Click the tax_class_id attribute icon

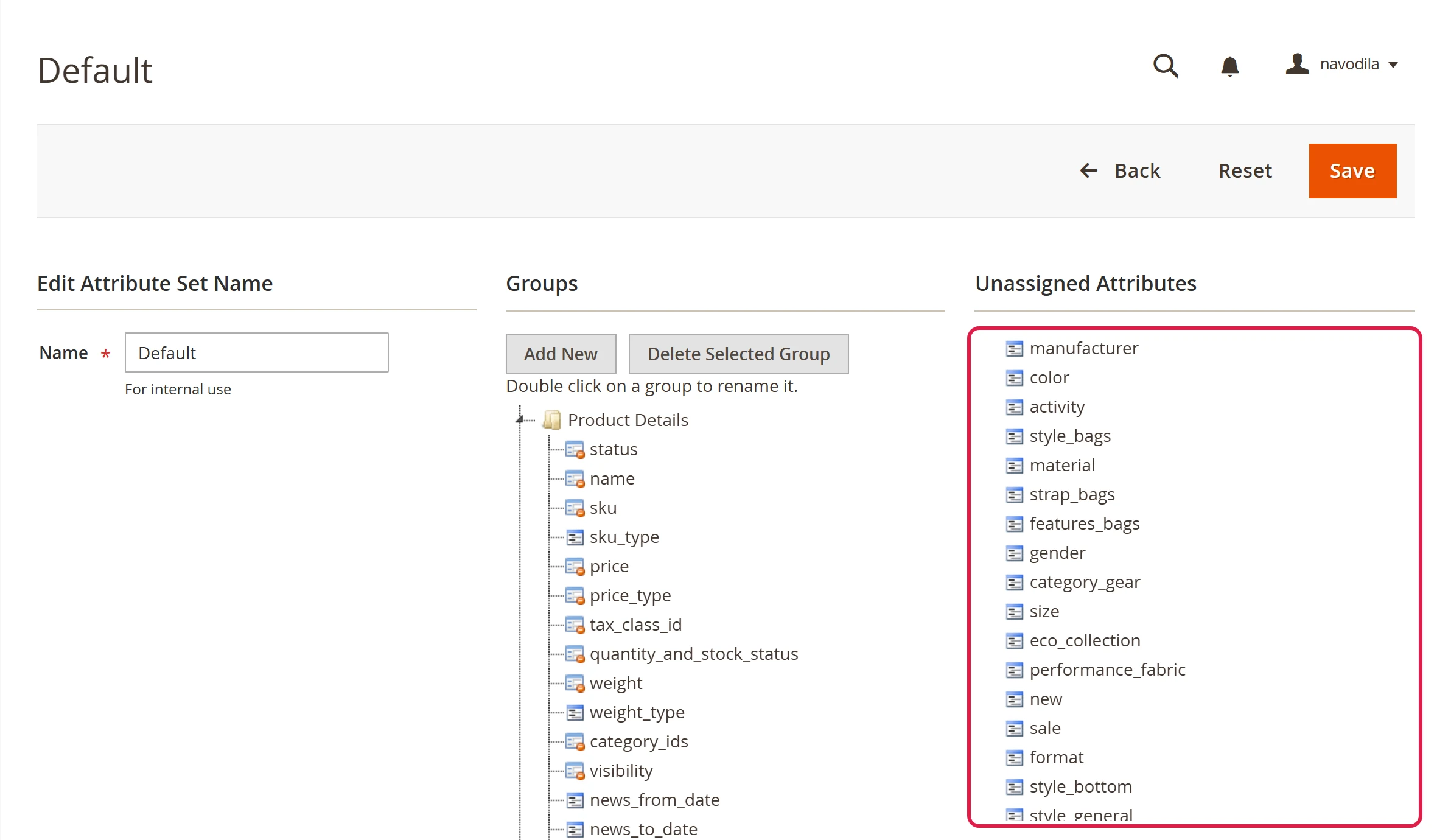tap(575, 625)
